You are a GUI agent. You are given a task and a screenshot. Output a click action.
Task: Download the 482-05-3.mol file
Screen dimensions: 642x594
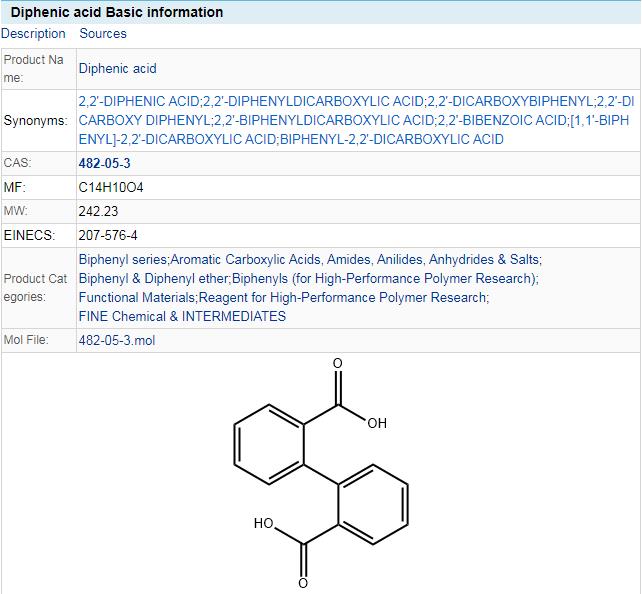pos(116,340)
